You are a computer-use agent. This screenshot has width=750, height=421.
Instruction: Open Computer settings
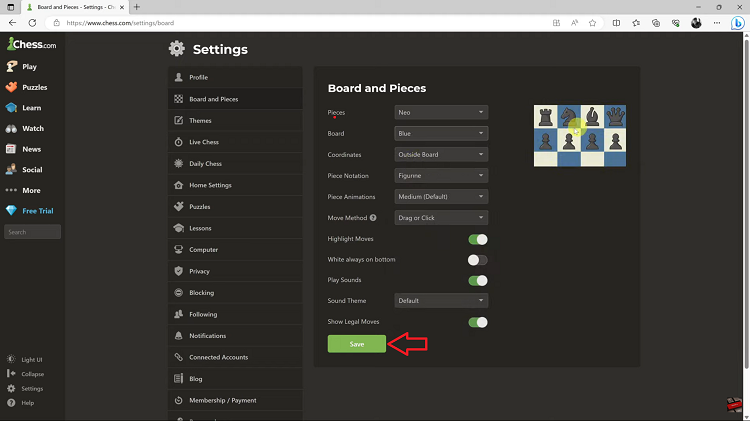point(235,249)
